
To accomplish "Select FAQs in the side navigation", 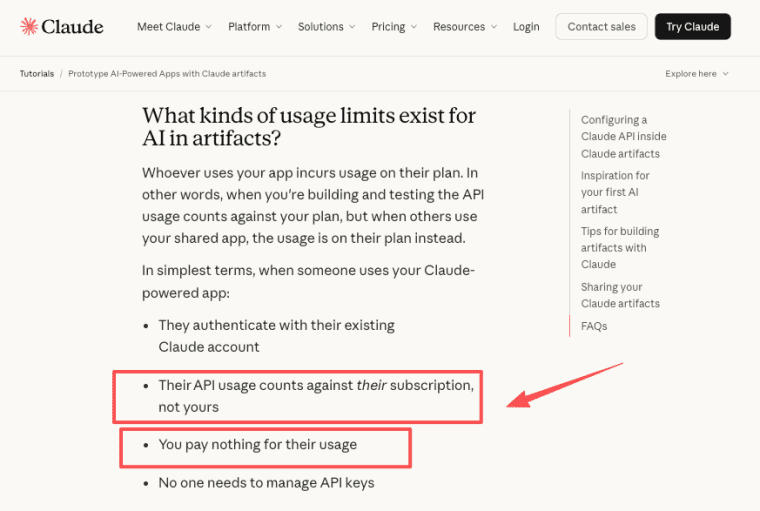I will click(594, 326).
